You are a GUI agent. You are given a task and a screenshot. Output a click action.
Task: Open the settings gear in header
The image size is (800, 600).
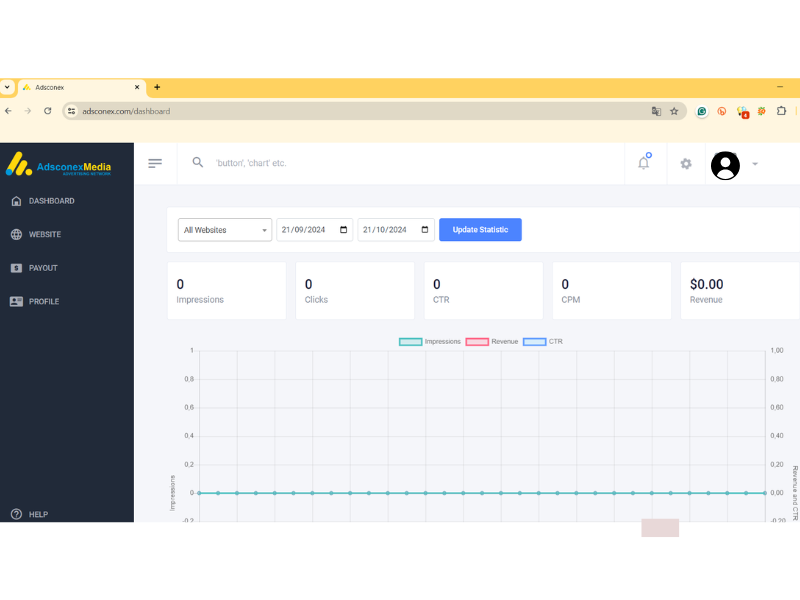click(x=686, y=163)
